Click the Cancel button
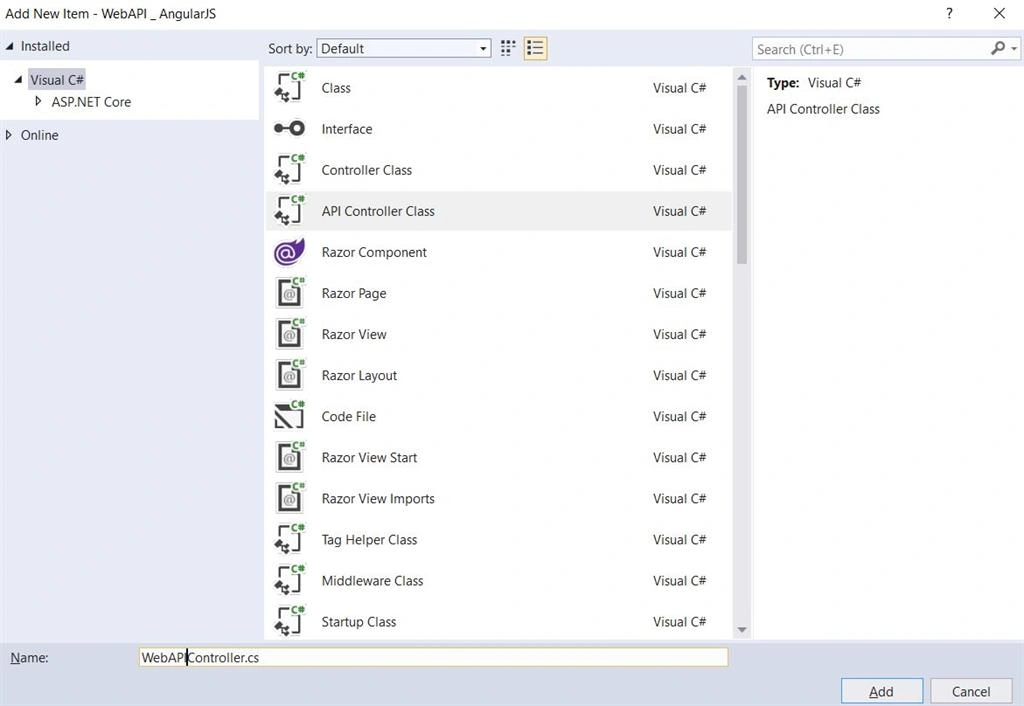This screenshot has height=706, width=1024. [x=971, y=692]
